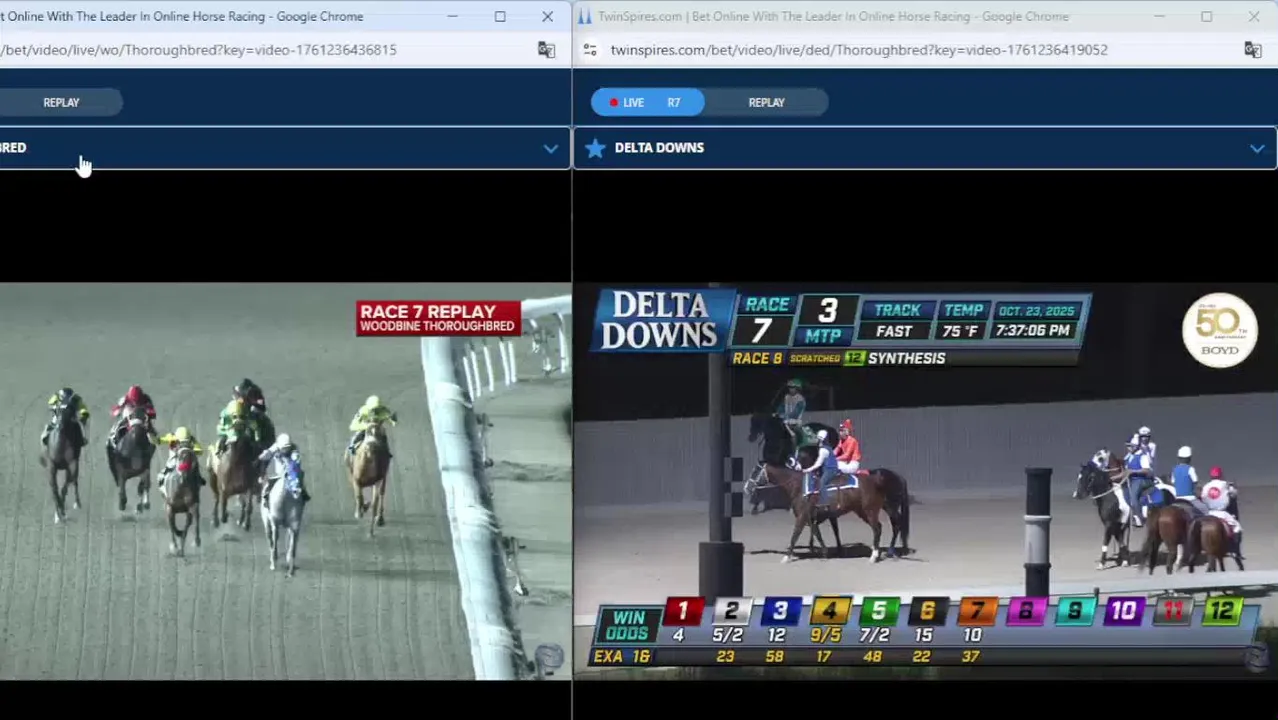The image size is (1278, 720).
Task: Maximize the left Chrome window
Action: point(500,16)
